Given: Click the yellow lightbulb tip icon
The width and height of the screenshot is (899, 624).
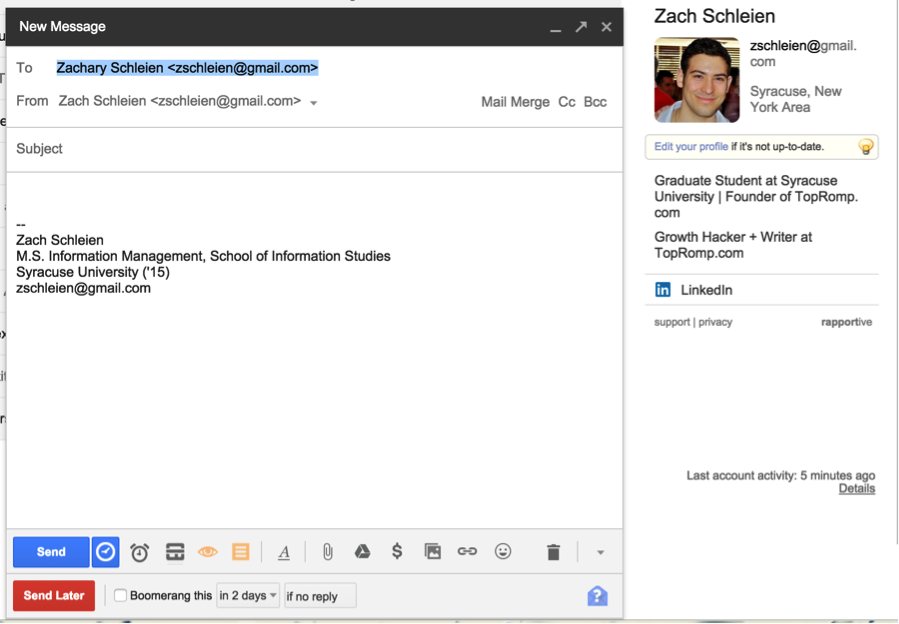Looking at the screenshot, I should (866, 147).
